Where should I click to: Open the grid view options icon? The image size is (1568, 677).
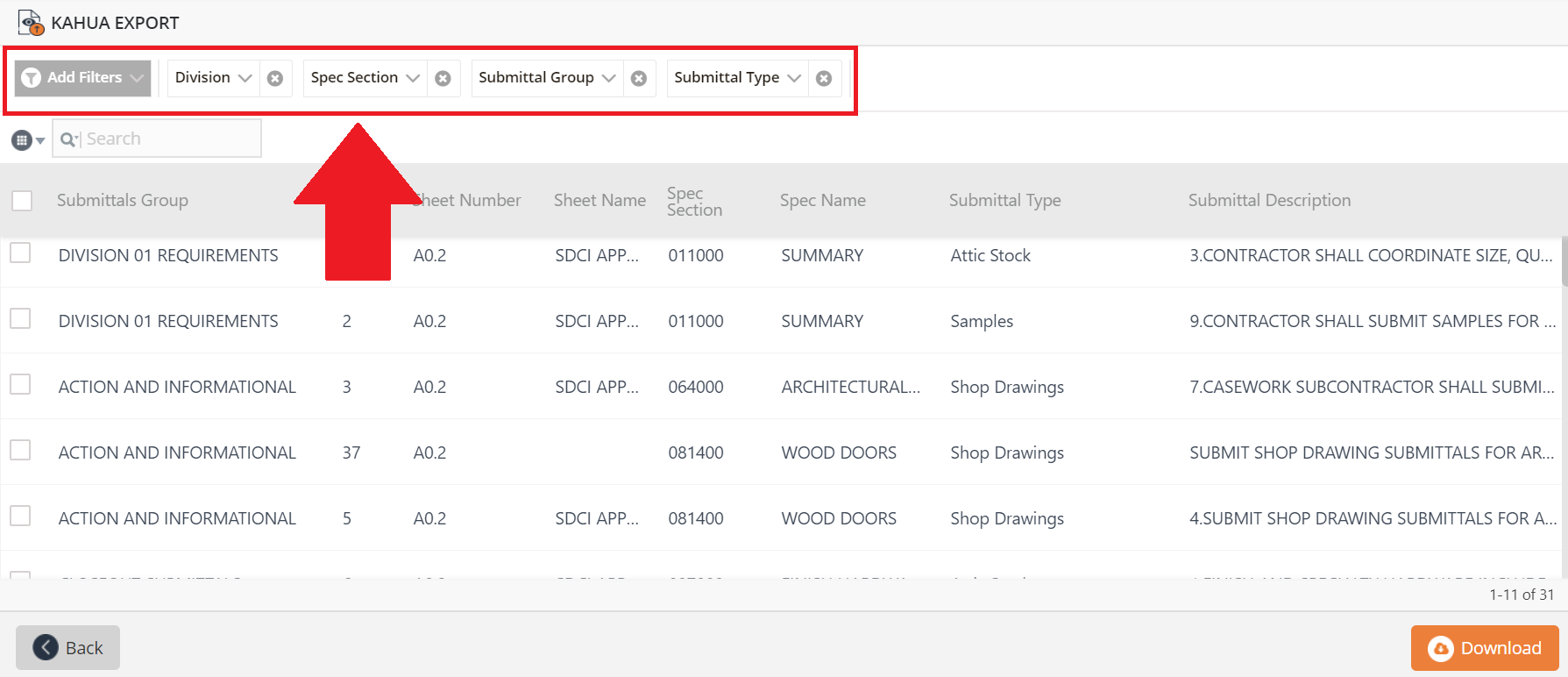27,139
